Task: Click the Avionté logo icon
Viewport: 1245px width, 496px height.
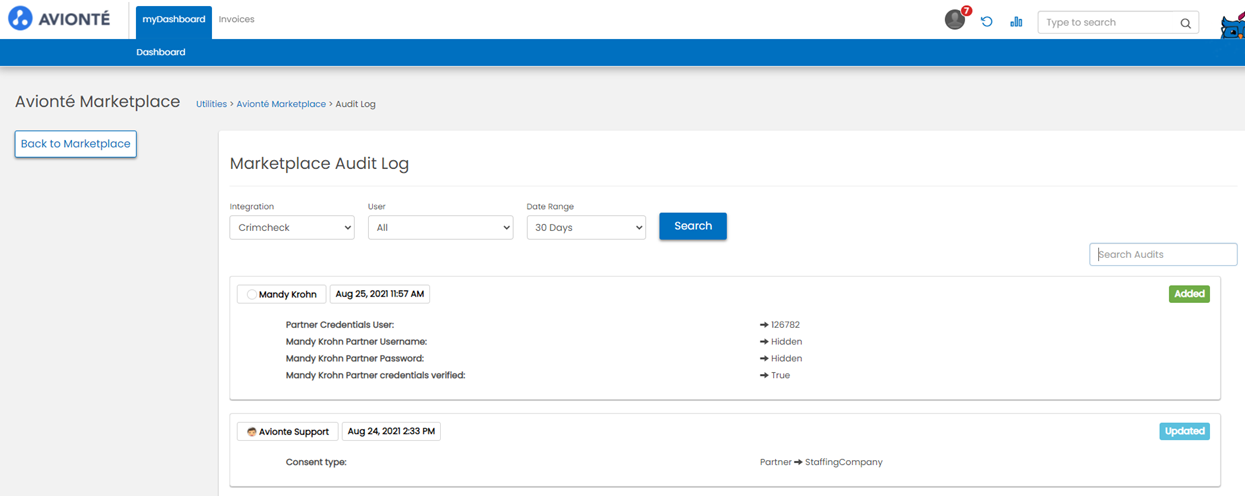Action: coord(21,19)
